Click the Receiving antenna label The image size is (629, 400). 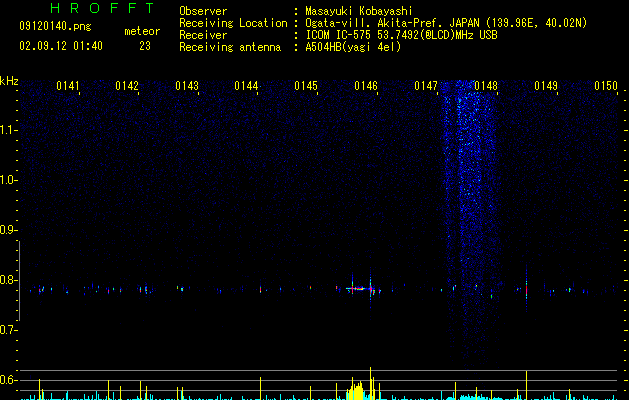pos(230,47)
